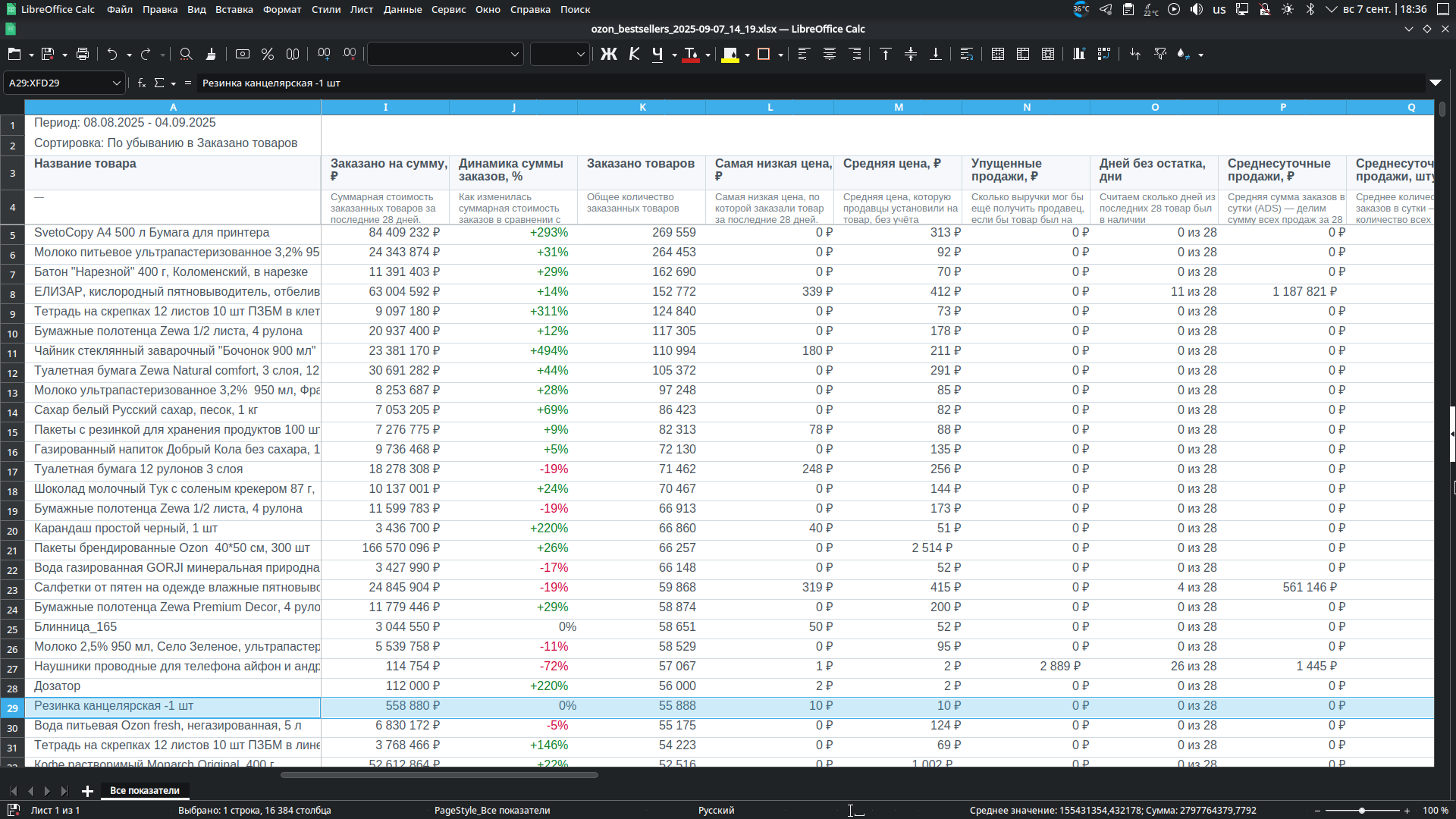Click document-modified save indicator in status bar
The image size is (1456, 819).
13,810
